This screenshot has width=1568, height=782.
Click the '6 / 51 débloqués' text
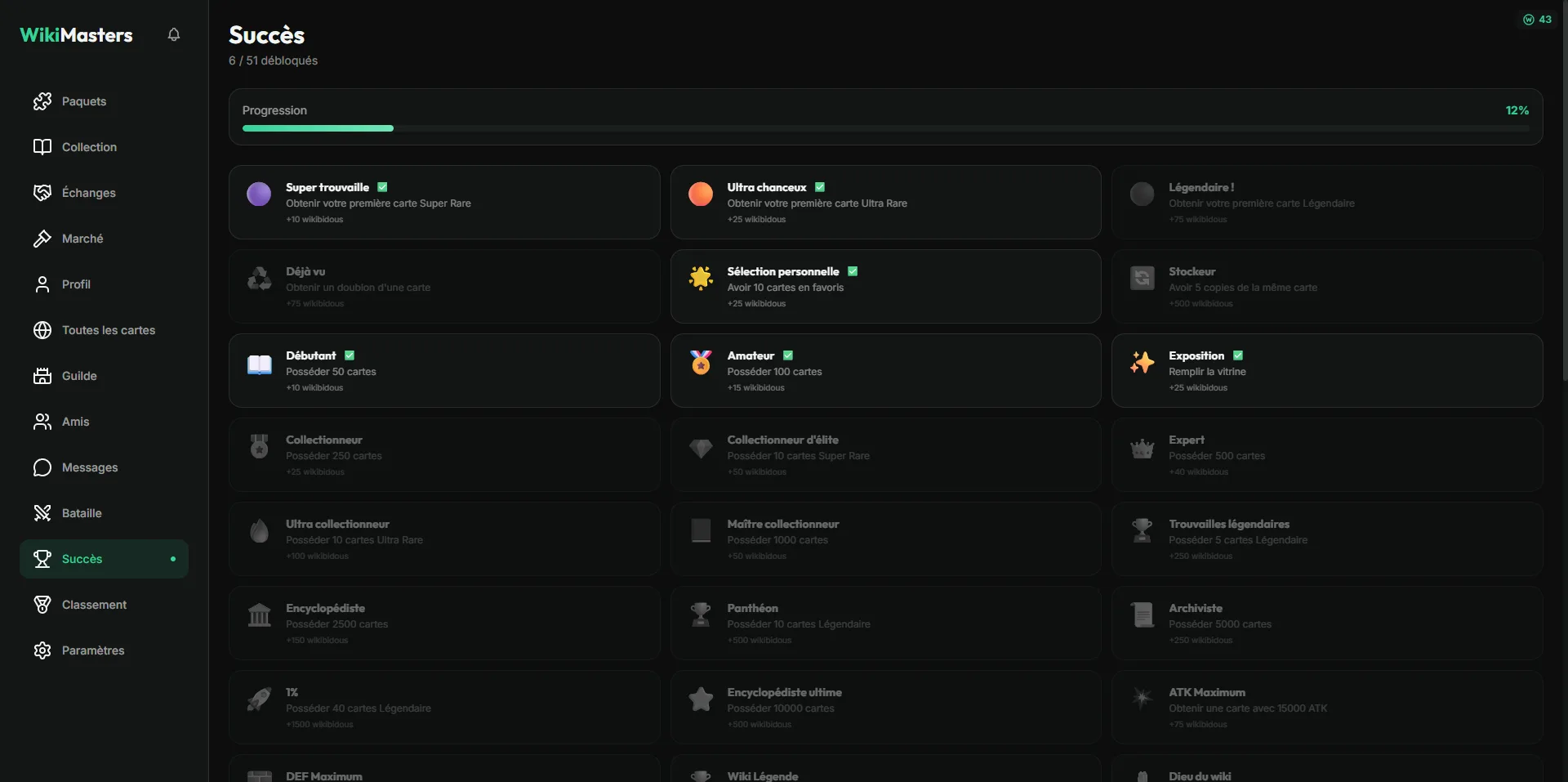tap(273, 60)
